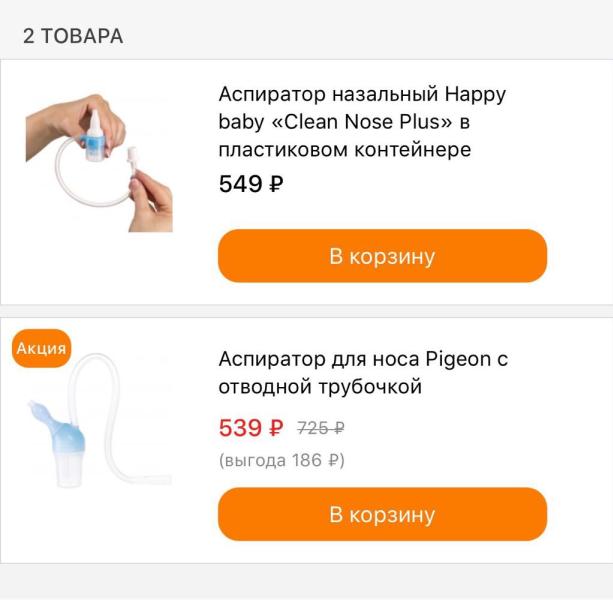Tap the orange Акция promo badge
The height and width of the screenshot is (600, 613).
[41, 349]
